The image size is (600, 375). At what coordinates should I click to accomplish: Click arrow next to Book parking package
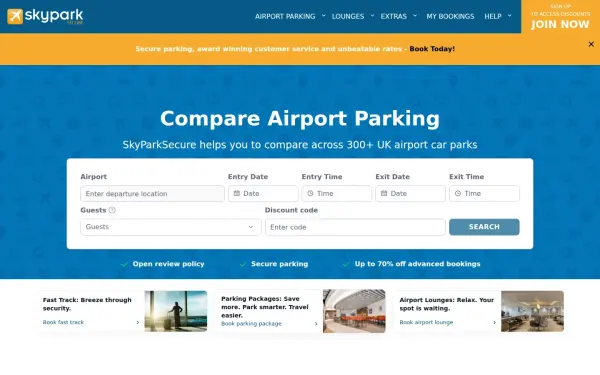[316, 324]
